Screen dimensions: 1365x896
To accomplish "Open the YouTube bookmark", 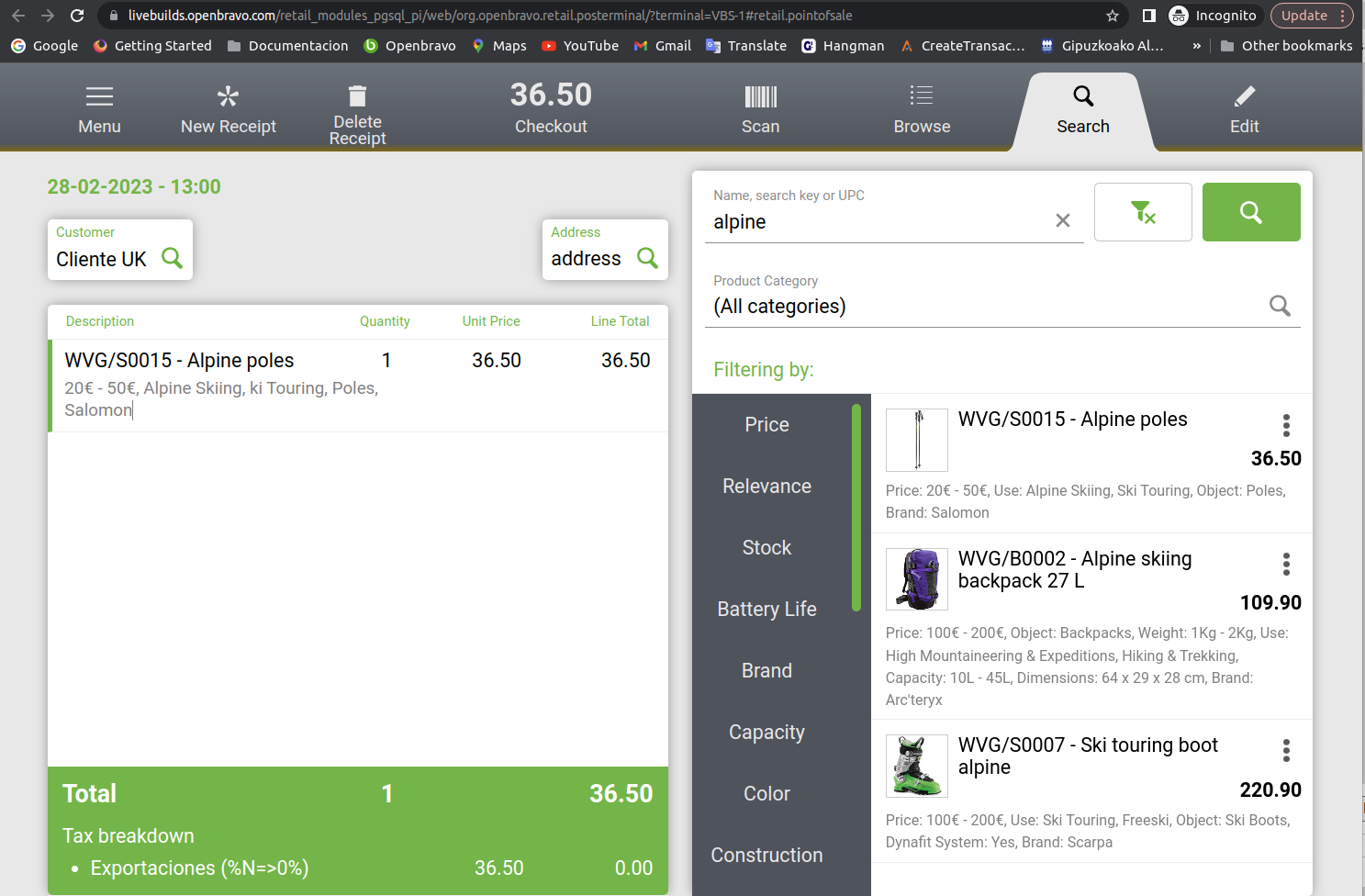I will tap(580, 46).
